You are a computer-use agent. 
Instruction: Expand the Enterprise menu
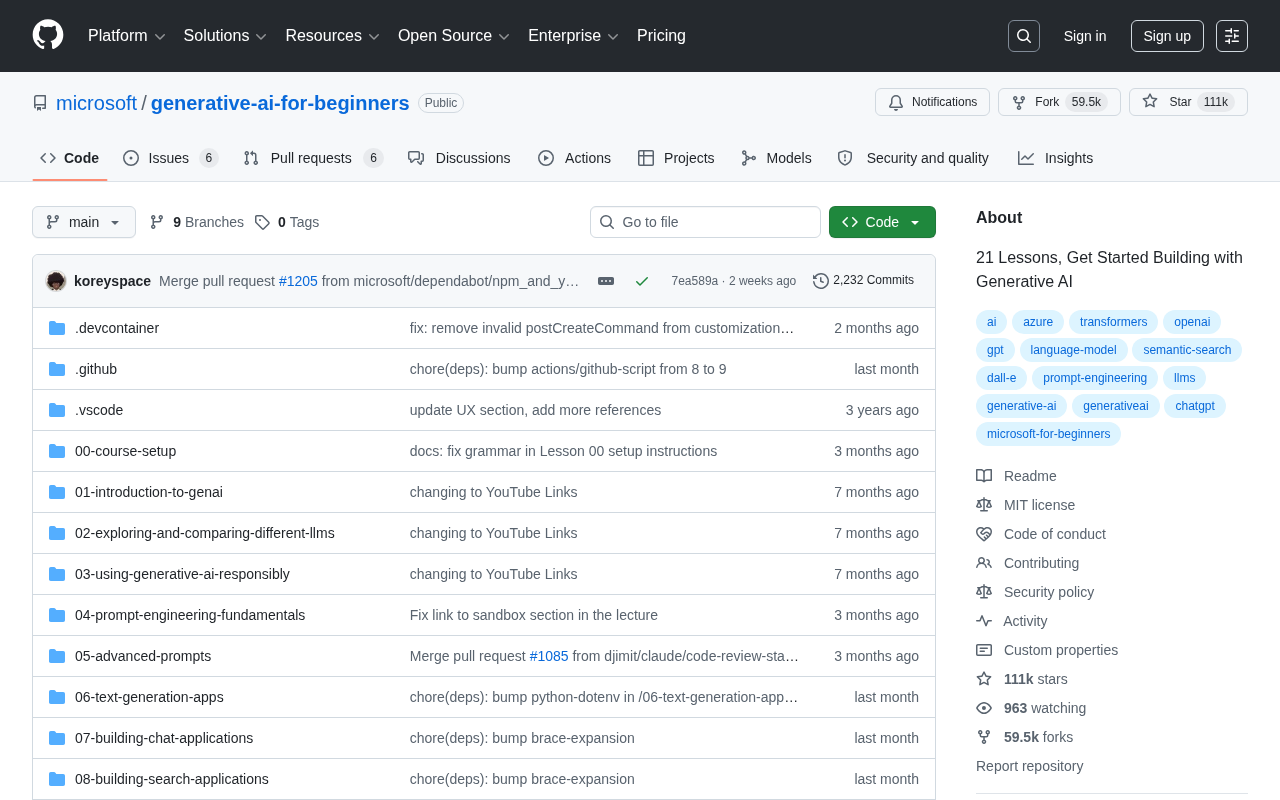(574, 36)
